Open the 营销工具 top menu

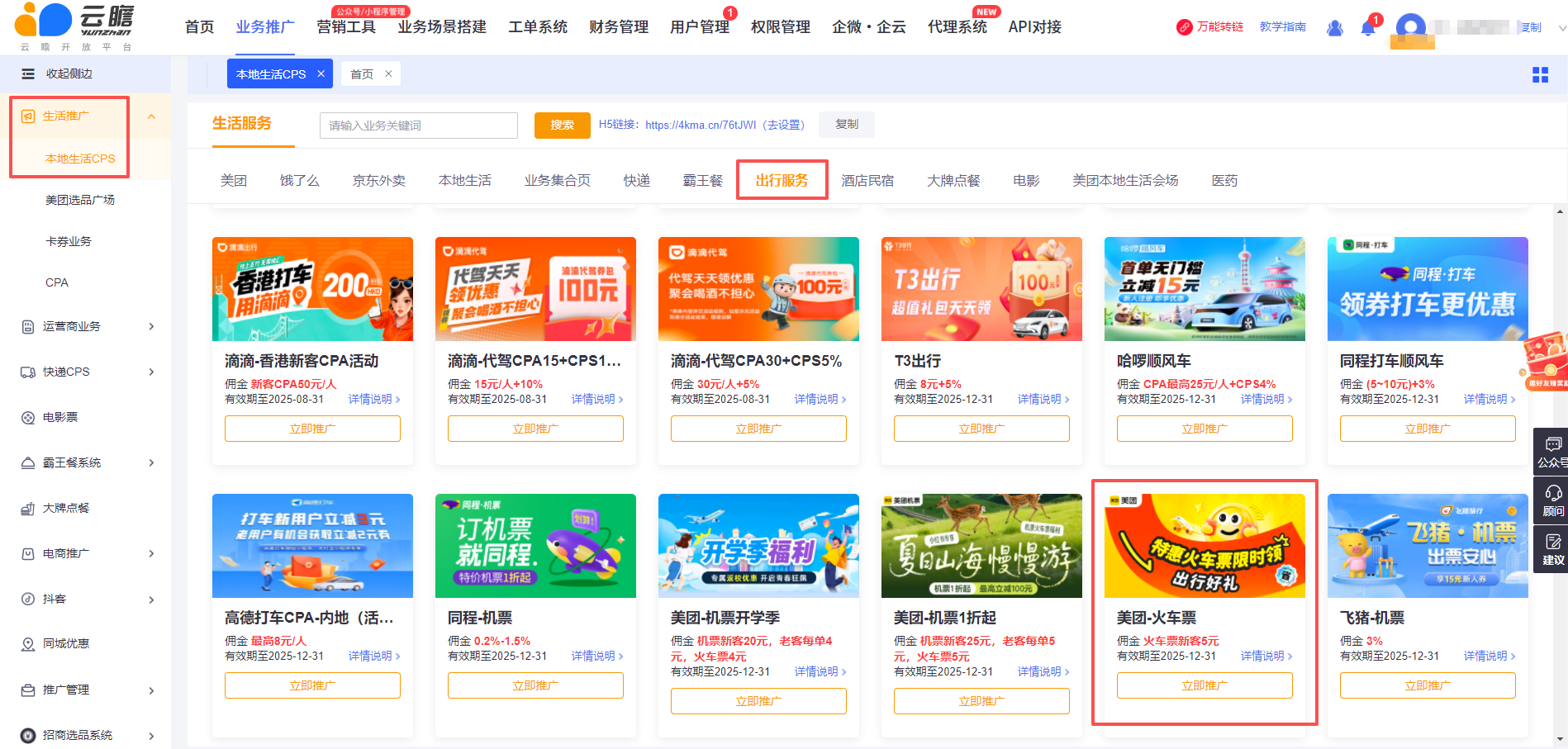pos(346,27)
